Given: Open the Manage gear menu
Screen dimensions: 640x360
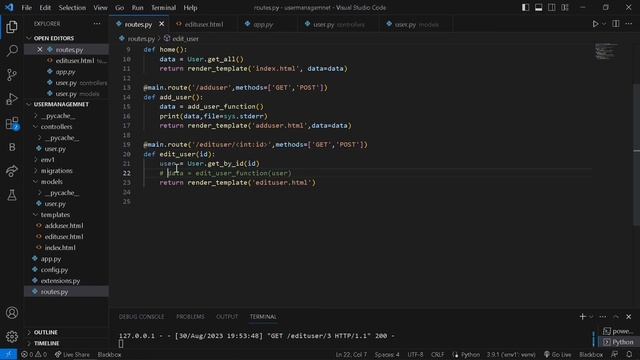Looking at the screenshot, I should 12,336.
